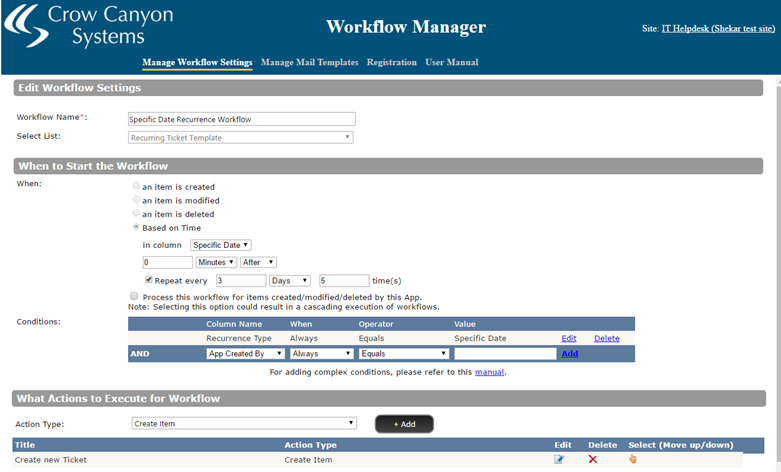Open the 'in column' Specific Date dropdown
The image size is (781, 472).
221,245
